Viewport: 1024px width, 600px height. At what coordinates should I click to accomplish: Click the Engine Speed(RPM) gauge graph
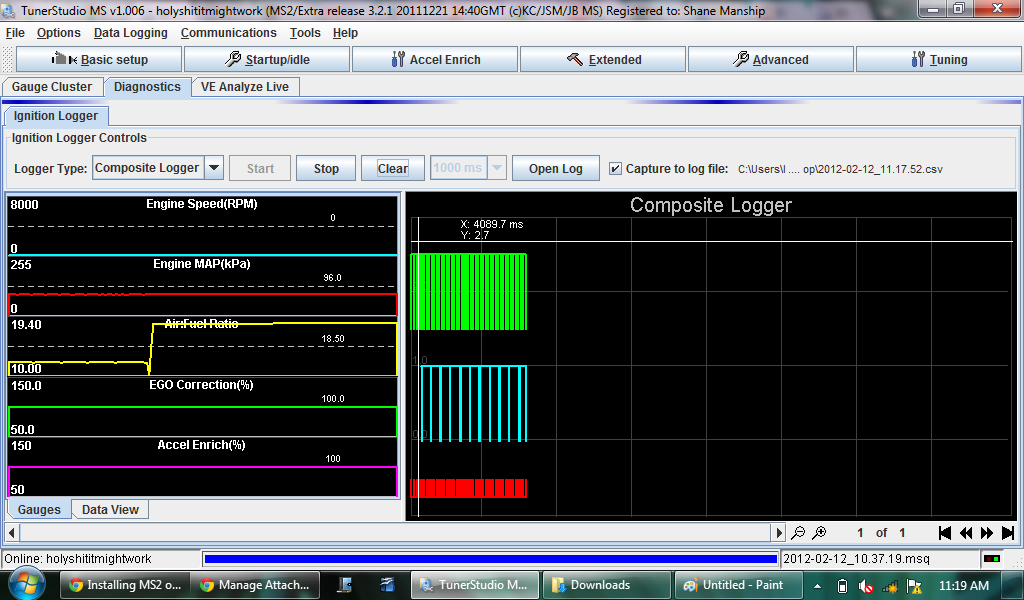point(202,225)
